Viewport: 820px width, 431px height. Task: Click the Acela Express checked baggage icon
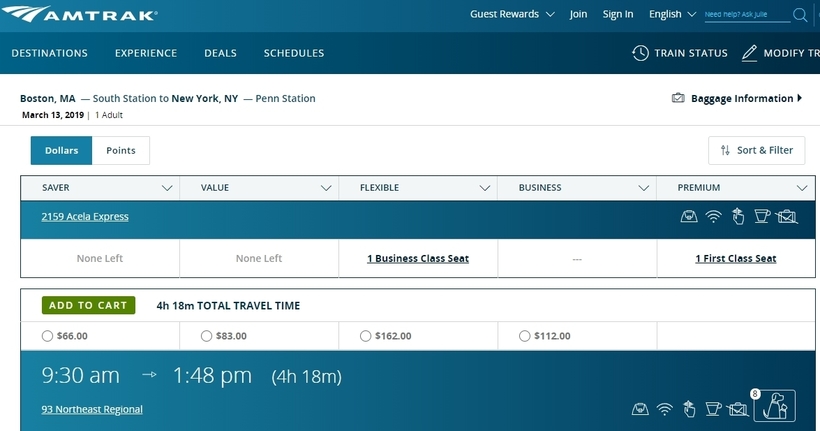pyautogui.click(x=787, y=216)
